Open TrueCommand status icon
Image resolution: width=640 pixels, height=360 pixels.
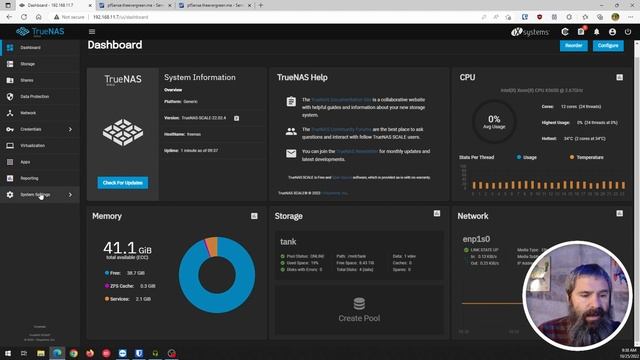[565, 32]
